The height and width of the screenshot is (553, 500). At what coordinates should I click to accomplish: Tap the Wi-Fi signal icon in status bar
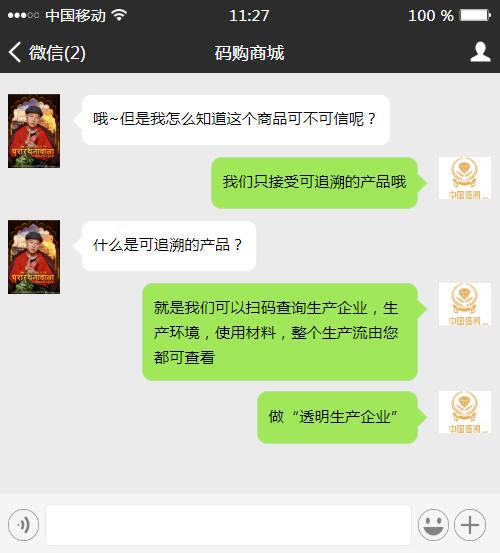[119, 15]
